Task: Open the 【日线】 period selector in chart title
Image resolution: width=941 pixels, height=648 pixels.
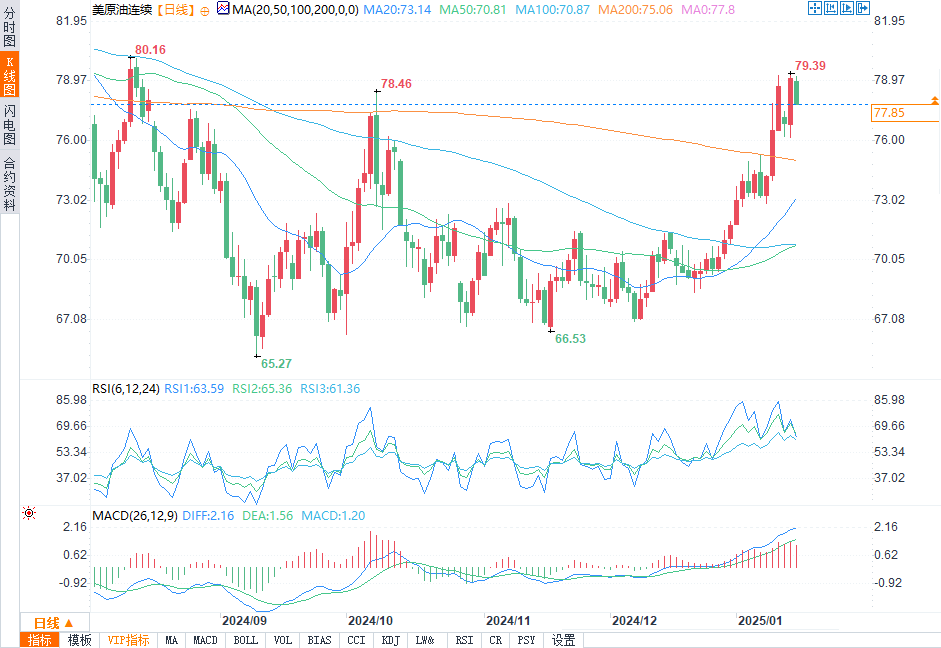Action: pos(174,10)
